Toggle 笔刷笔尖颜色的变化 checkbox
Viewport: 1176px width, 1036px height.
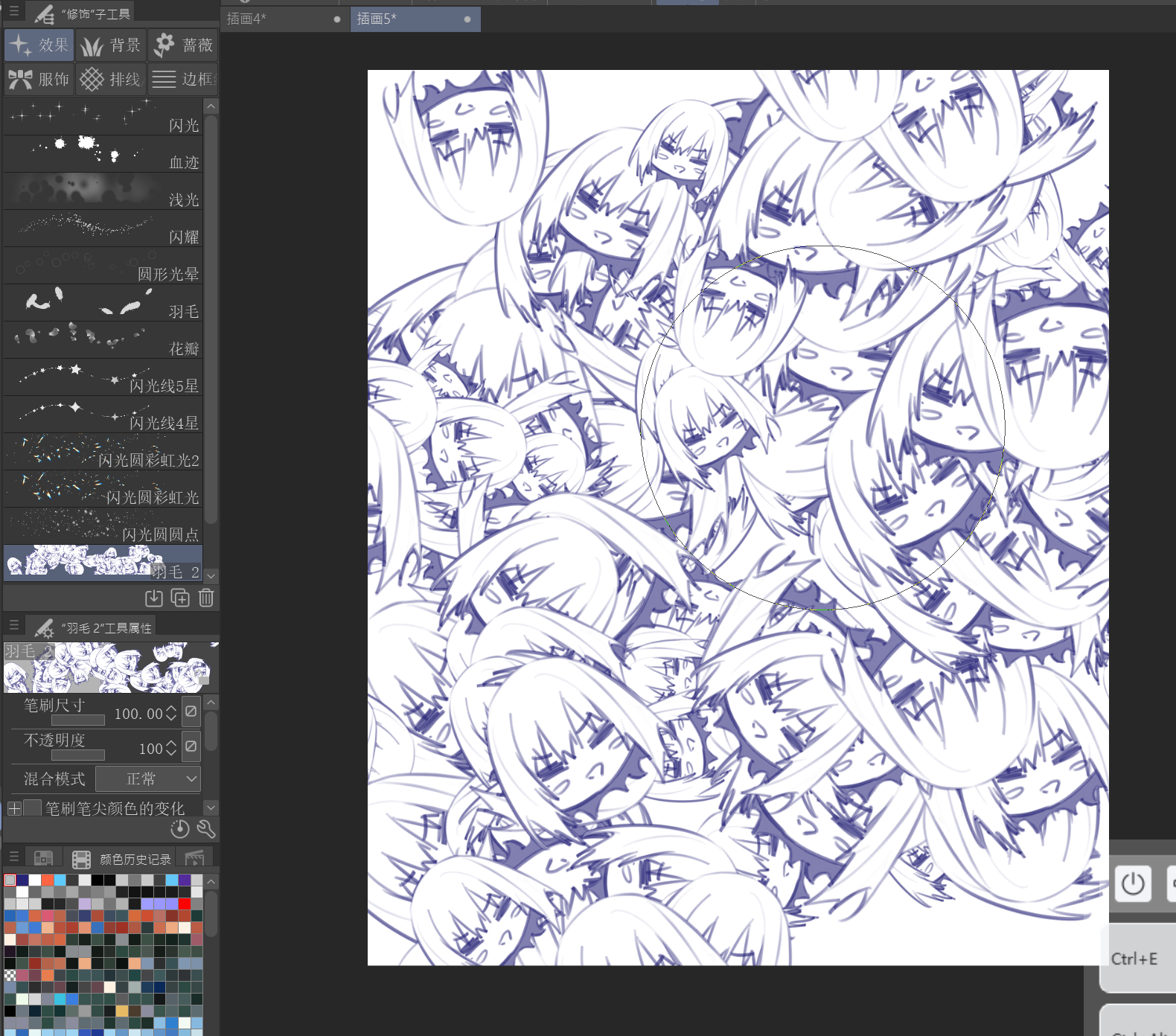32,808
